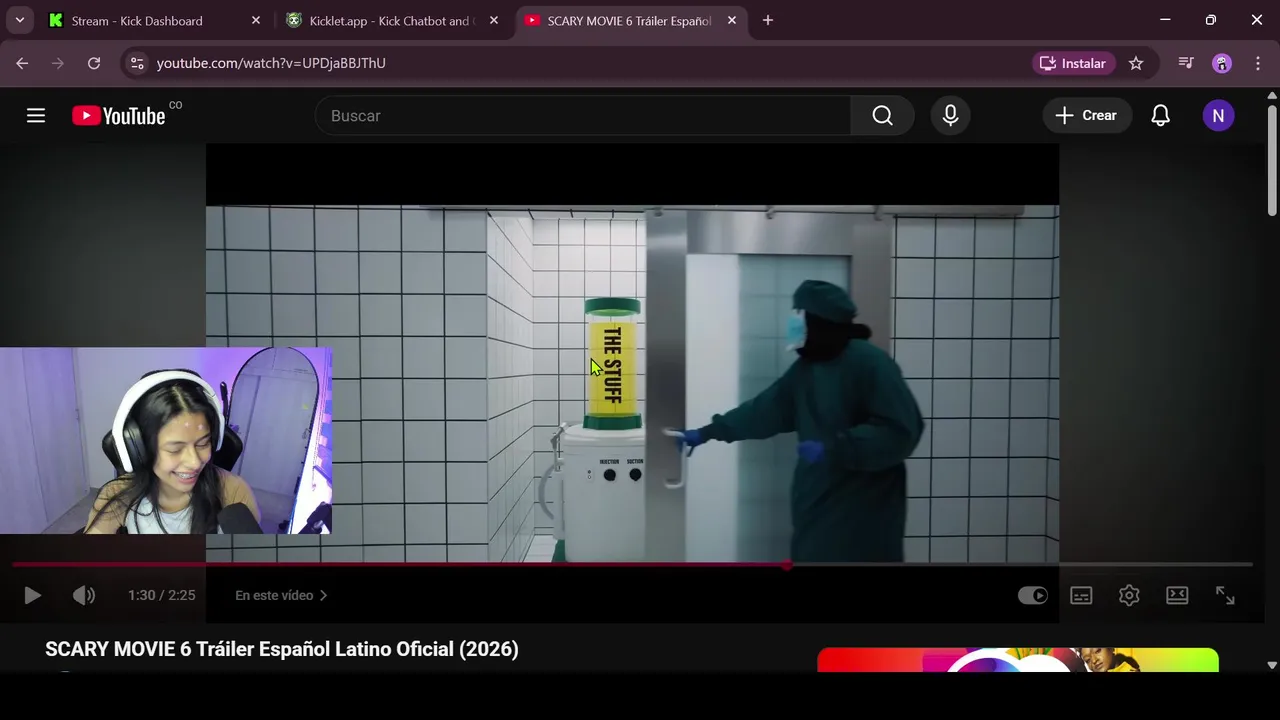Focus the Buscar search field
This screenshot has width=1280, height=720.
pyautogui.click(x=583, y=116)
